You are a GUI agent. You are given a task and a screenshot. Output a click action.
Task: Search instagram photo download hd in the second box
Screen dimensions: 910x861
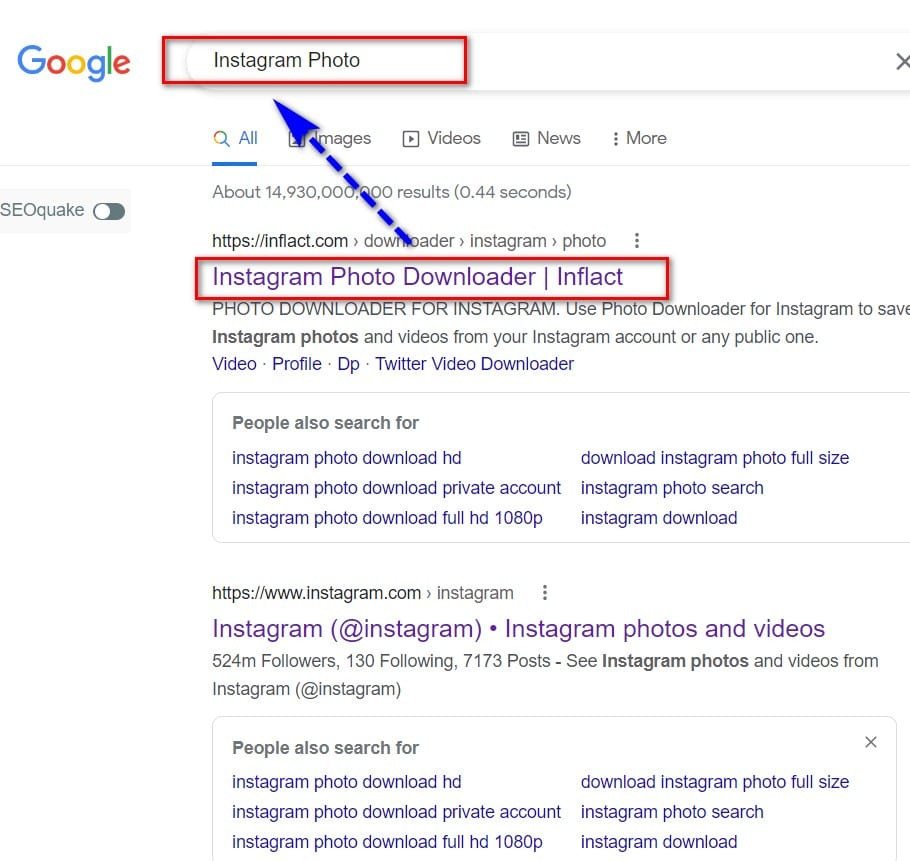point(346,782)
